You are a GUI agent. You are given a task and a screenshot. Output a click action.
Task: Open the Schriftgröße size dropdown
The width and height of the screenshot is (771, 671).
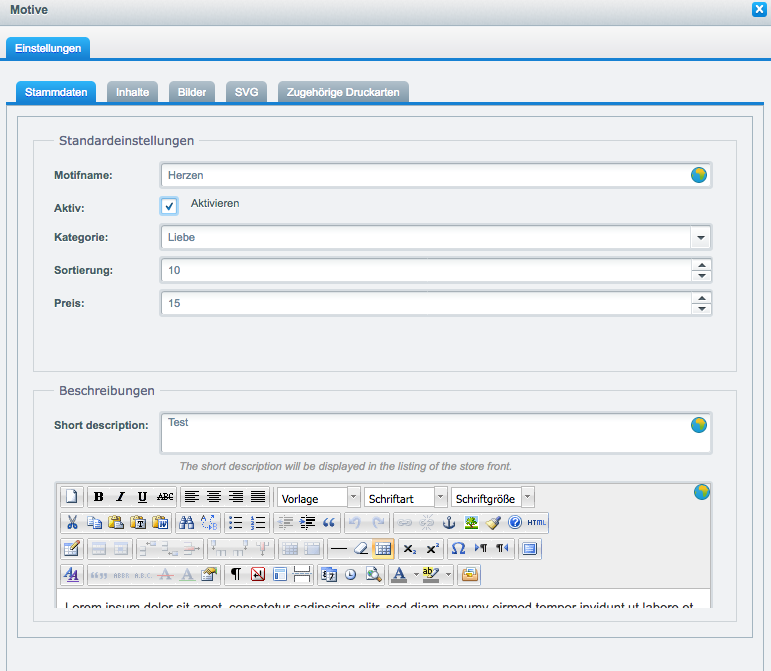coord(527,497)
